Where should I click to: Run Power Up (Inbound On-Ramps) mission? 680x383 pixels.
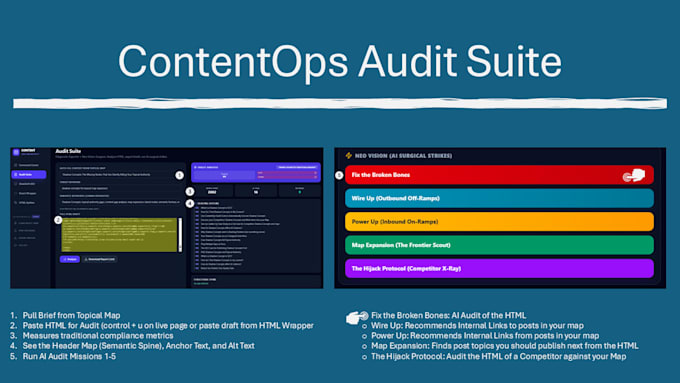tap(499, 222)
